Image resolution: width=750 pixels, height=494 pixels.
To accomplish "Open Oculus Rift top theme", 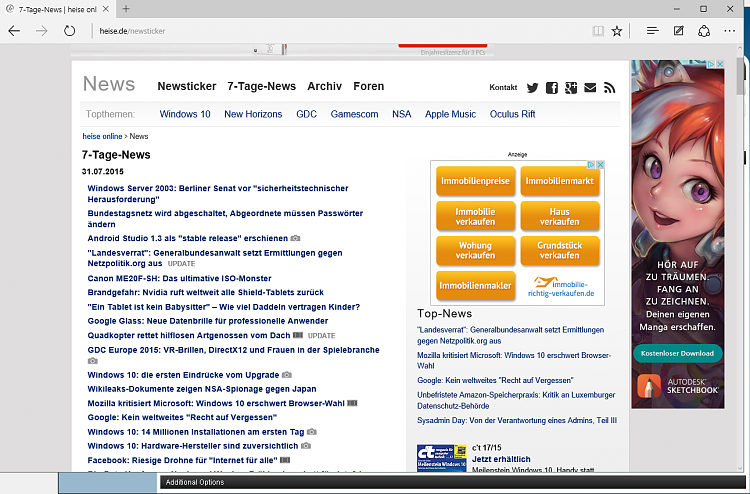I will tap(512, 114).
